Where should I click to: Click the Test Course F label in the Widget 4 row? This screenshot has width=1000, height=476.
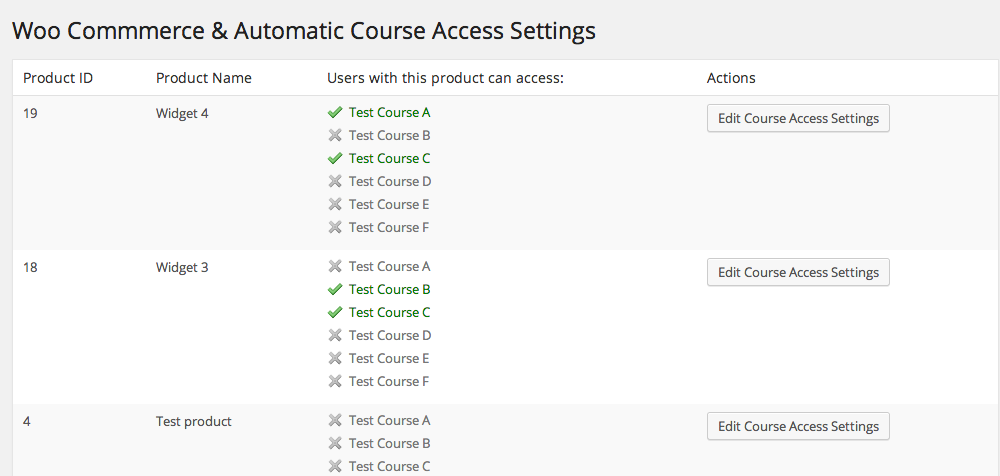389,227
